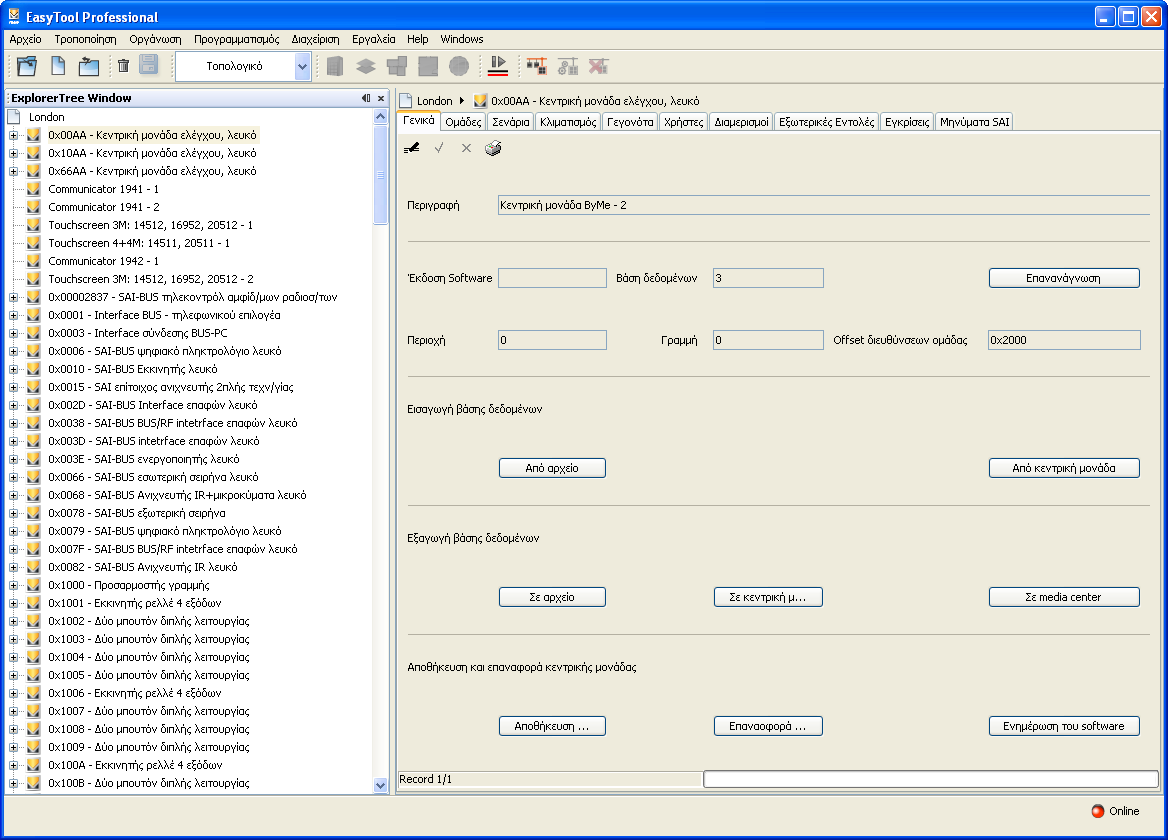This screenshot has width=1168, height=840.
Task: Select 0x0003 Interface σύνδεσης BUS-PC row
Action: pos(138,333)
